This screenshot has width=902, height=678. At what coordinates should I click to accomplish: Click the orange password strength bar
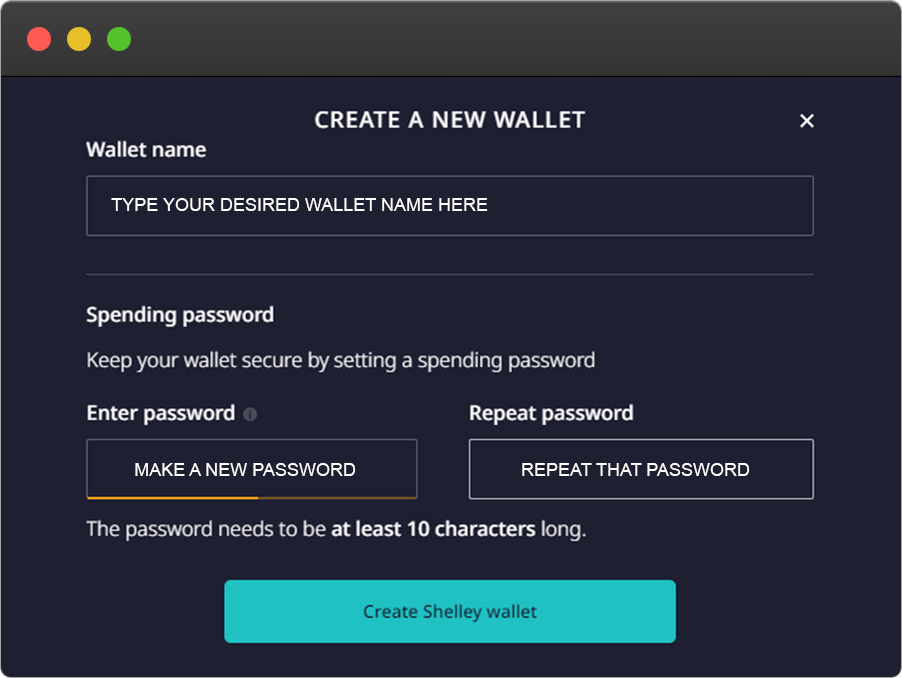click(173, 497)
